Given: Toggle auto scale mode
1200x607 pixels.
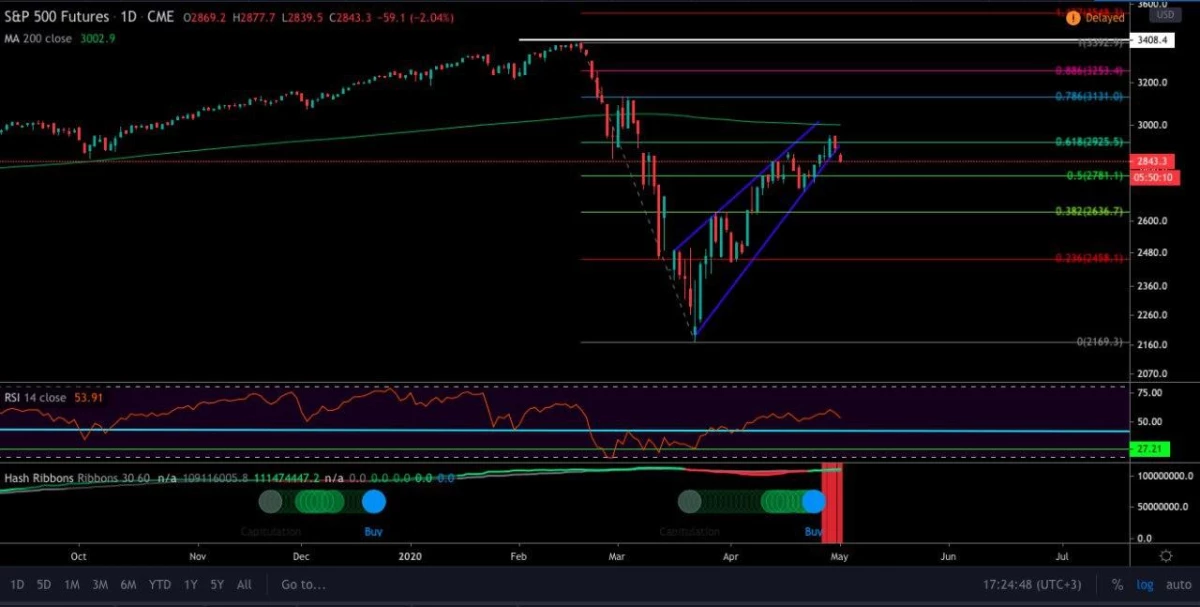Looking at the screenshot, I should pos(1177,584).
